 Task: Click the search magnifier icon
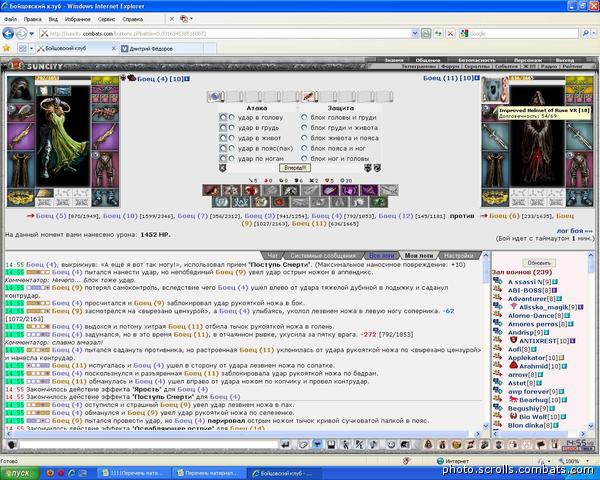(x=585, y=34)
